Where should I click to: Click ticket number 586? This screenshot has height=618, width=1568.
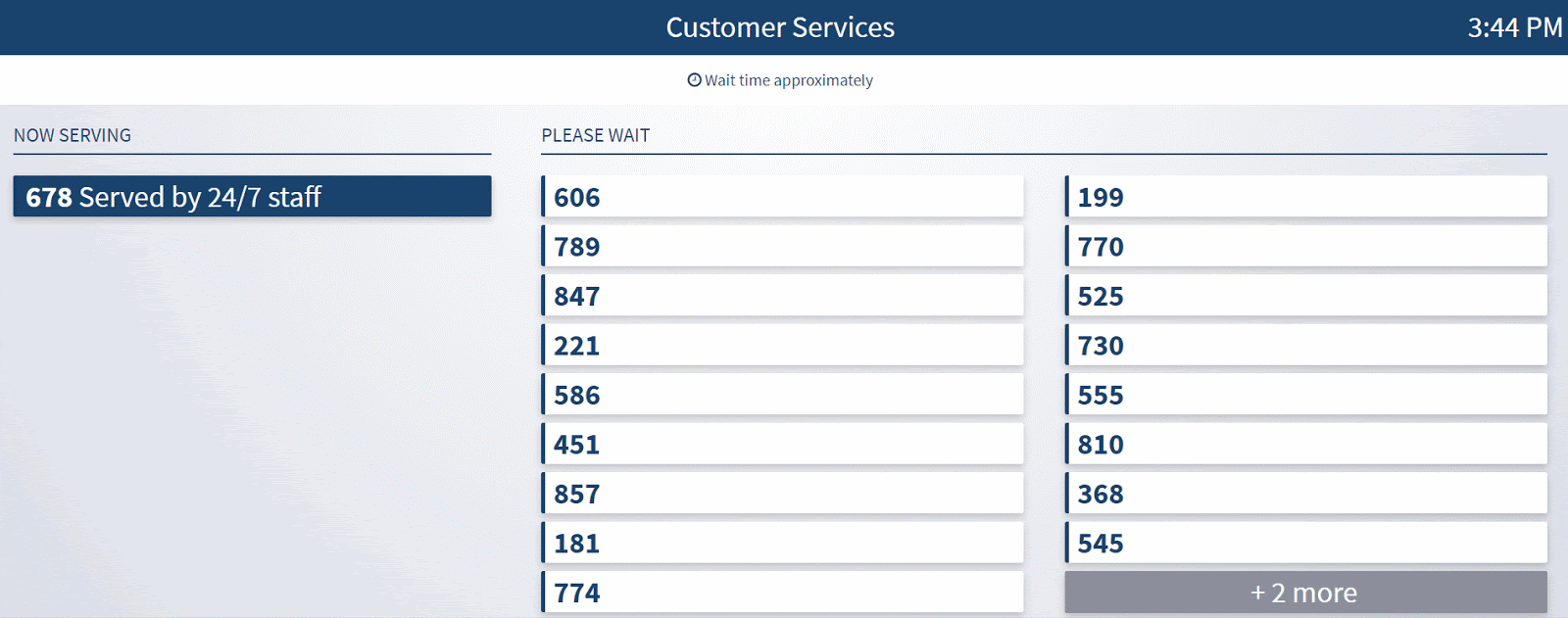782,395
